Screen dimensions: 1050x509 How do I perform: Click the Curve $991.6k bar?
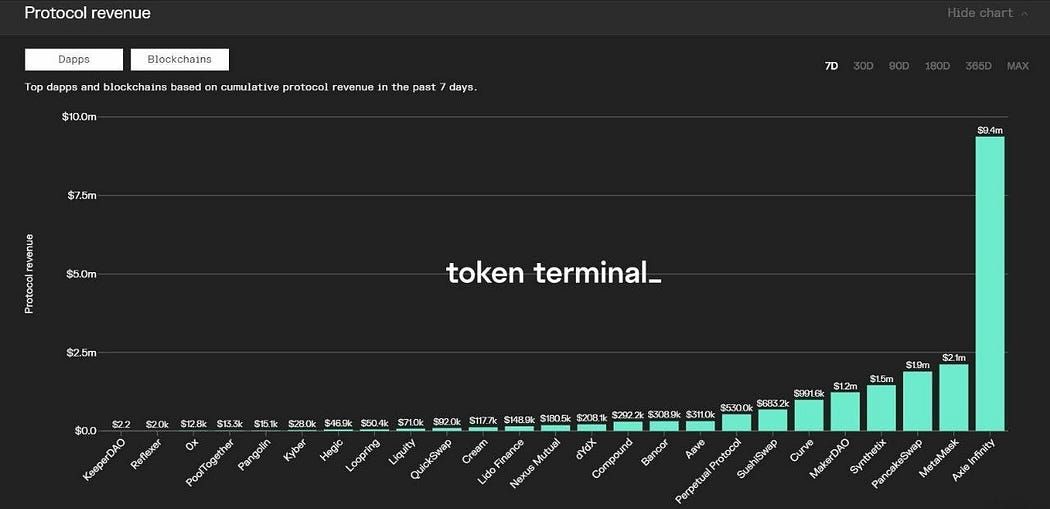click(809, 415)
